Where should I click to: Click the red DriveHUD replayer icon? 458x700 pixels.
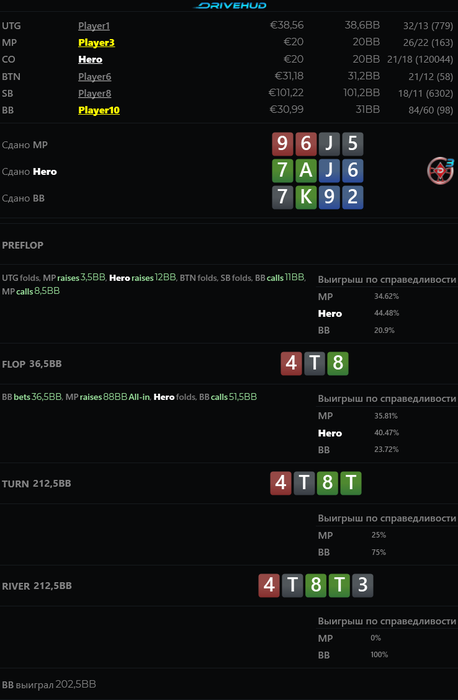click(x=440, y=170)
